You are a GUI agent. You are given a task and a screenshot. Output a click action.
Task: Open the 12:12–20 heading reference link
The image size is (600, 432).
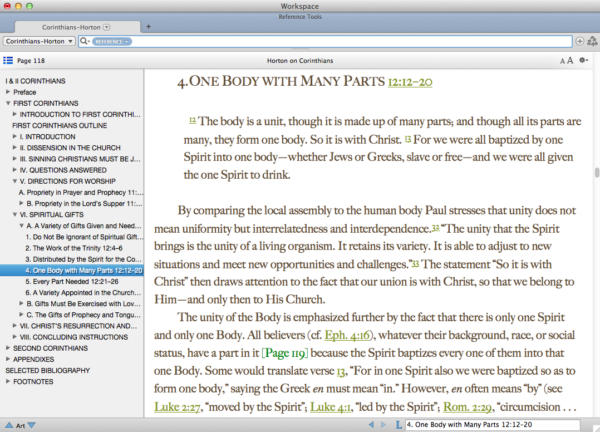pyautogui.click(x=410, y=82)
